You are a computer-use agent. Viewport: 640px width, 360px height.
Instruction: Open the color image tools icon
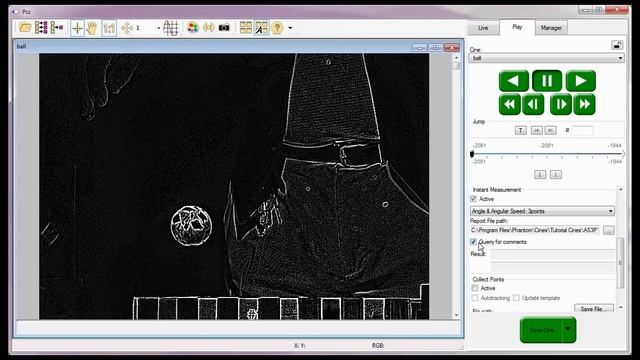pos(193,28)
